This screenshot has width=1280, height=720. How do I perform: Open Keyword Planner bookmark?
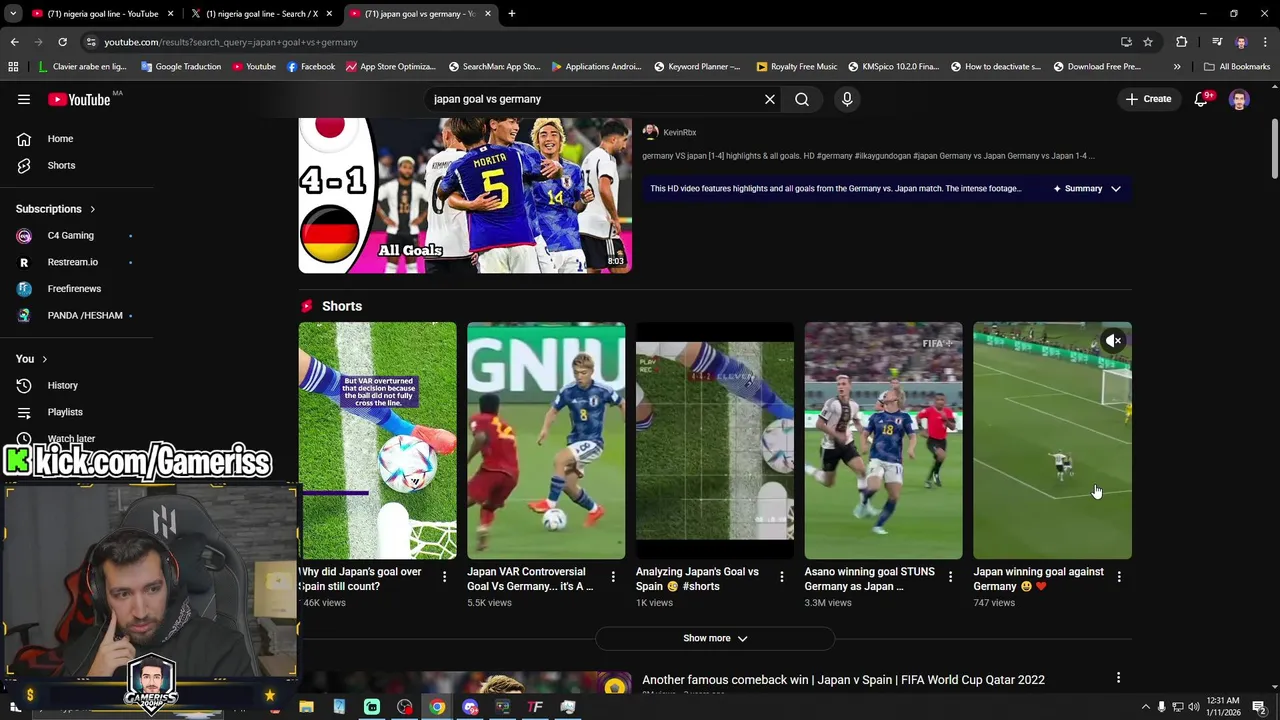click(x=697, y=67)
